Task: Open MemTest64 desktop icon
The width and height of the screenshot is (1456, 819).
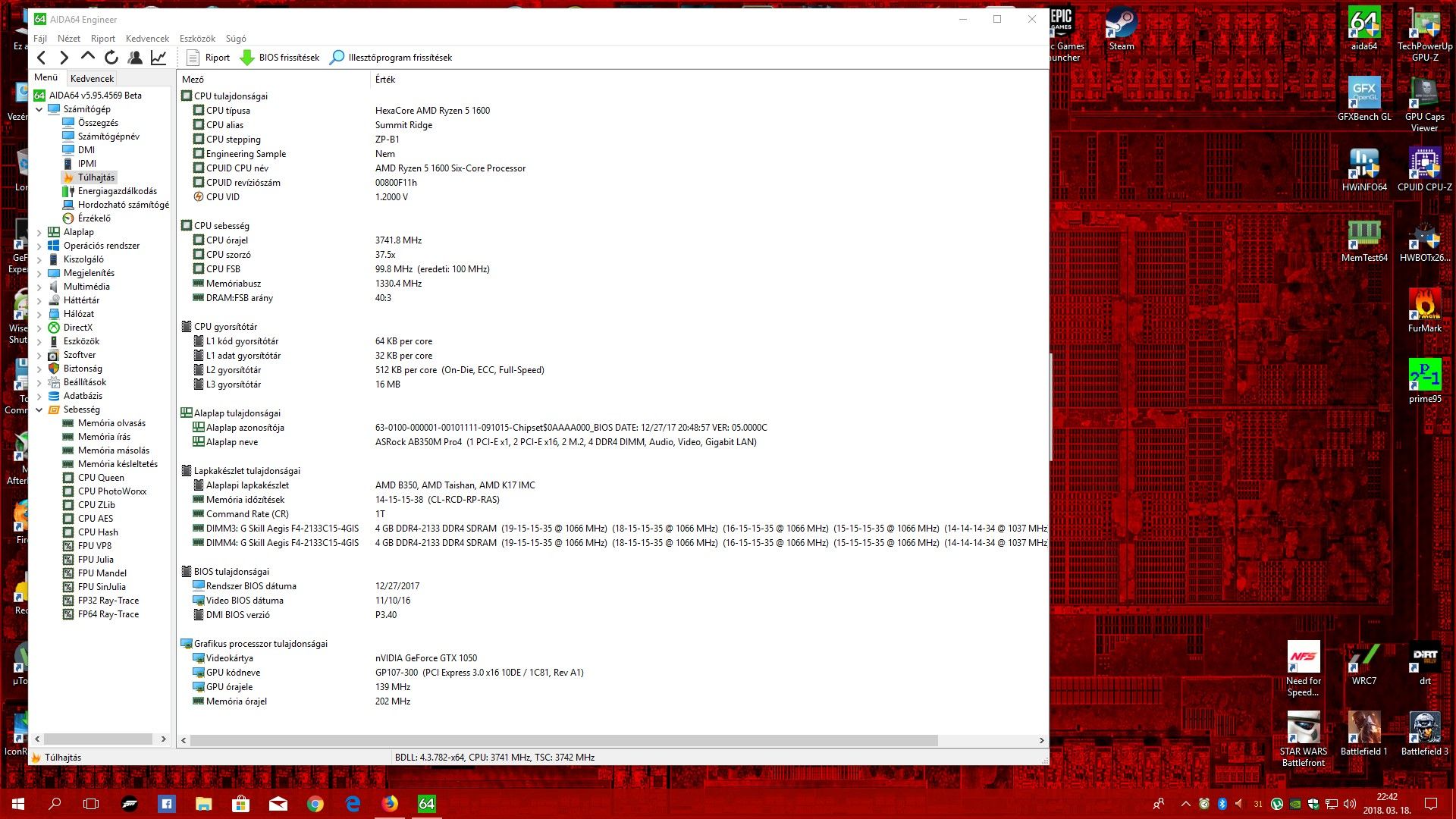Action: tap(1364, 240)
